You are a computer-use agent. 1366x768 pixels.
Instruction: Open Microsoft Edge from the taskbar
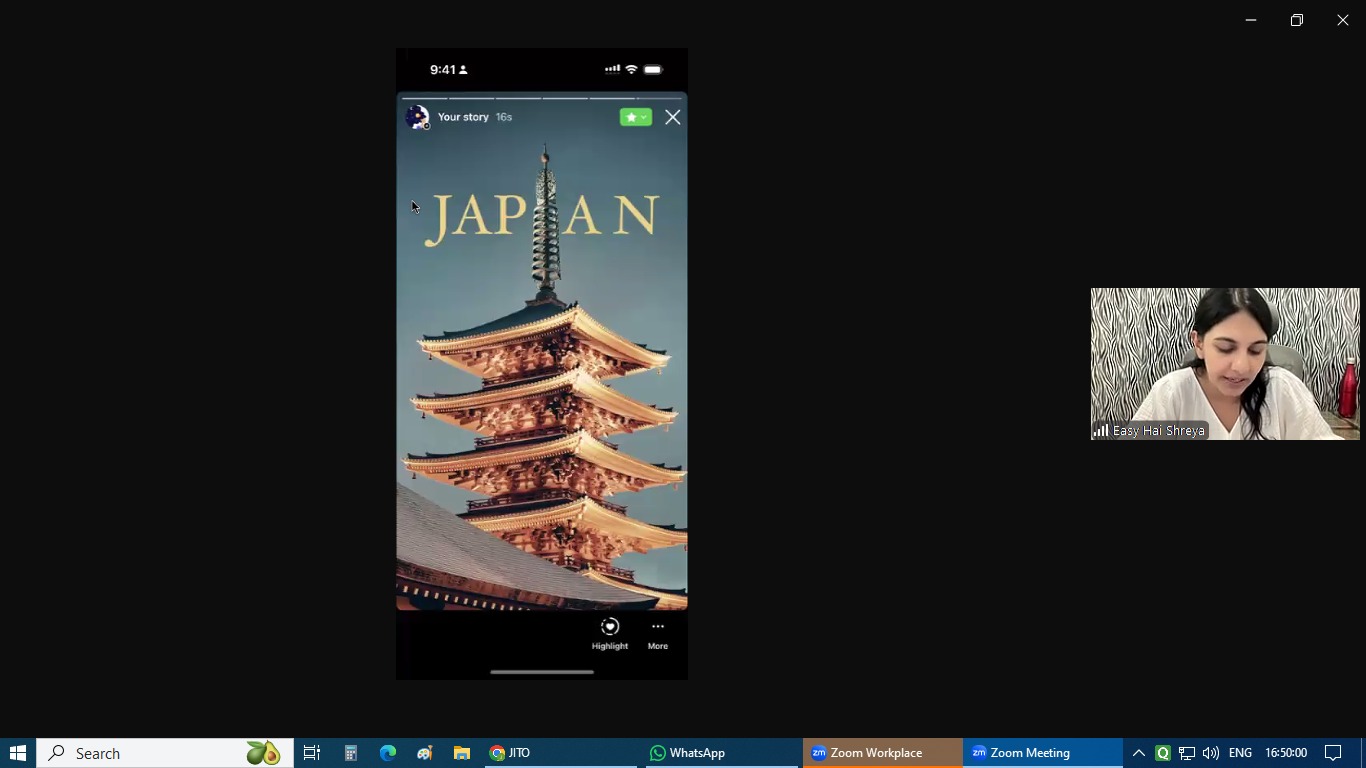[388, 753]
